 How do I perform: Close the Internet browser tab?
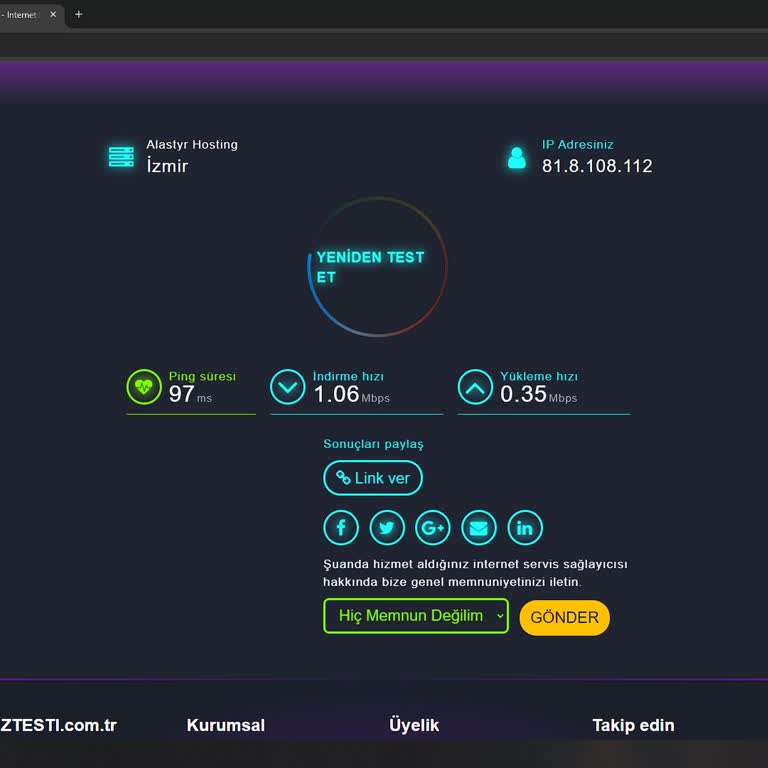tap(53, 14)
